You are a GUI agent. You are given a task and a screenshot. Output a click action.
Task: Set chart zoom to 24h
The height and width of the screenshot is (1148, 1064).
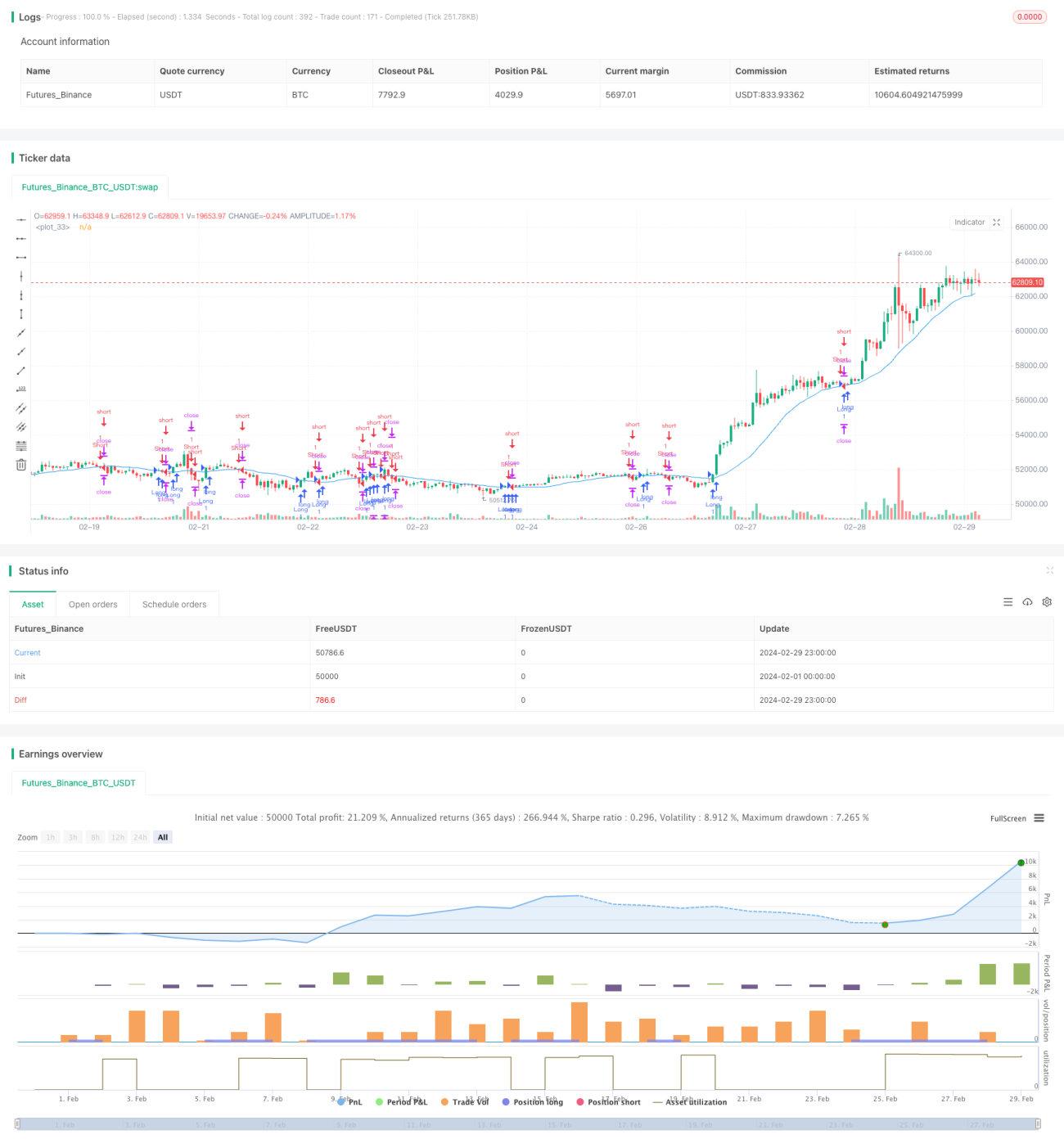(x=140, y=837)
